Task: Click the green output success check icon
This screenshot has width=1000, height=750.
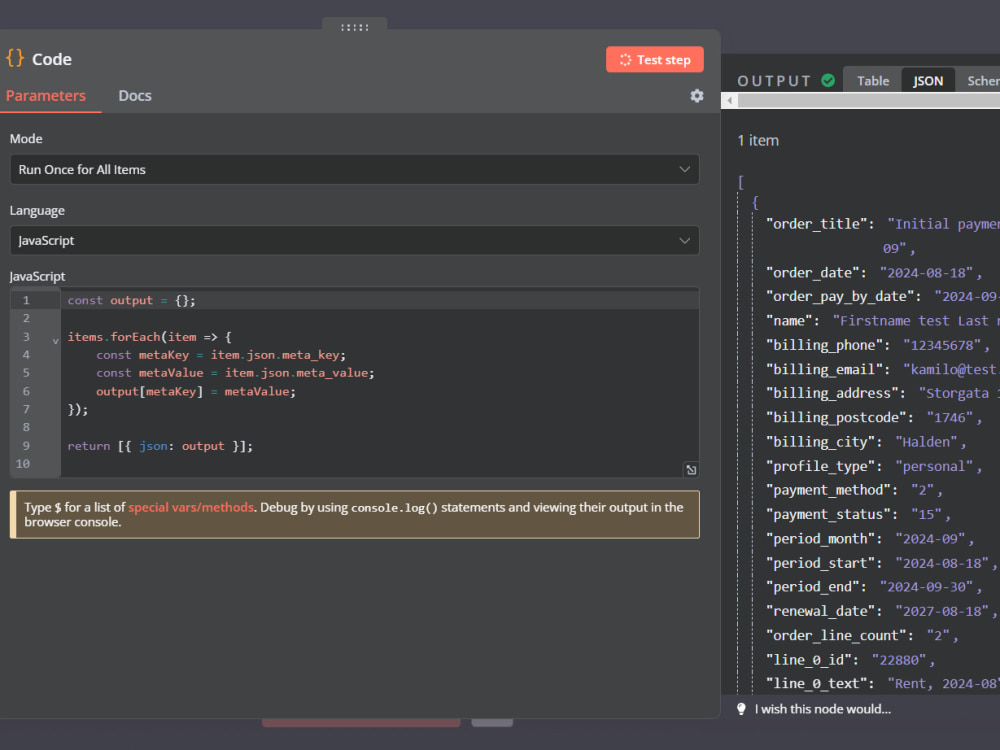Action: 828,80
